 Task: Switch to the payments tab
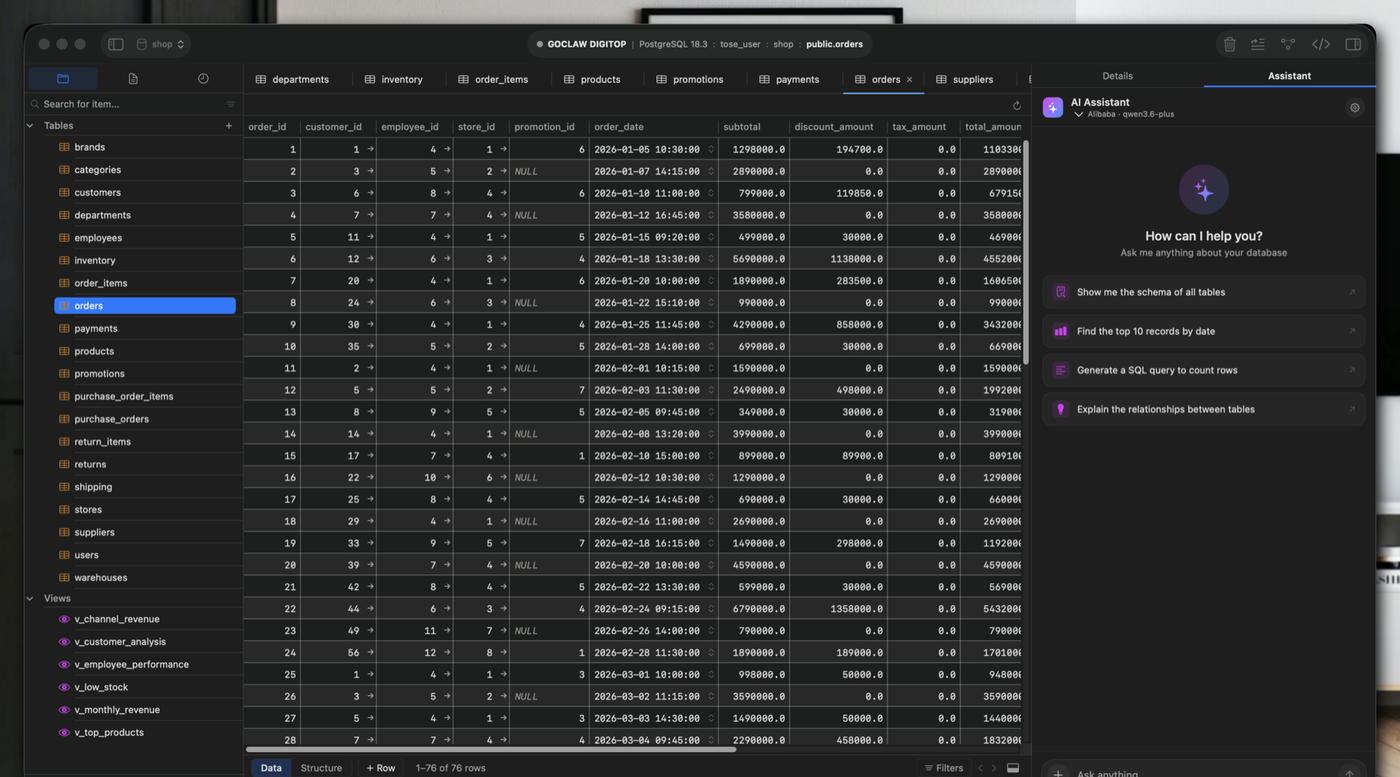pos(788,79)
